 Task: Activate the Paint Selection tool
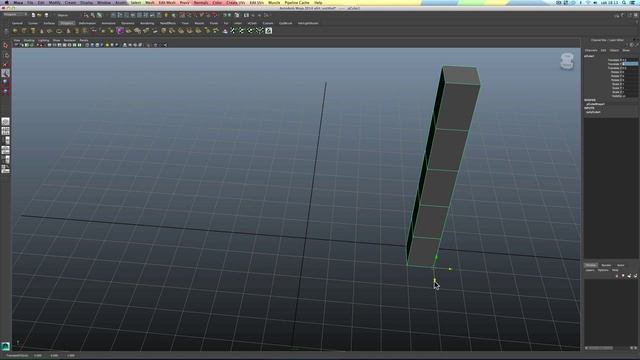[x=5, y=64]
